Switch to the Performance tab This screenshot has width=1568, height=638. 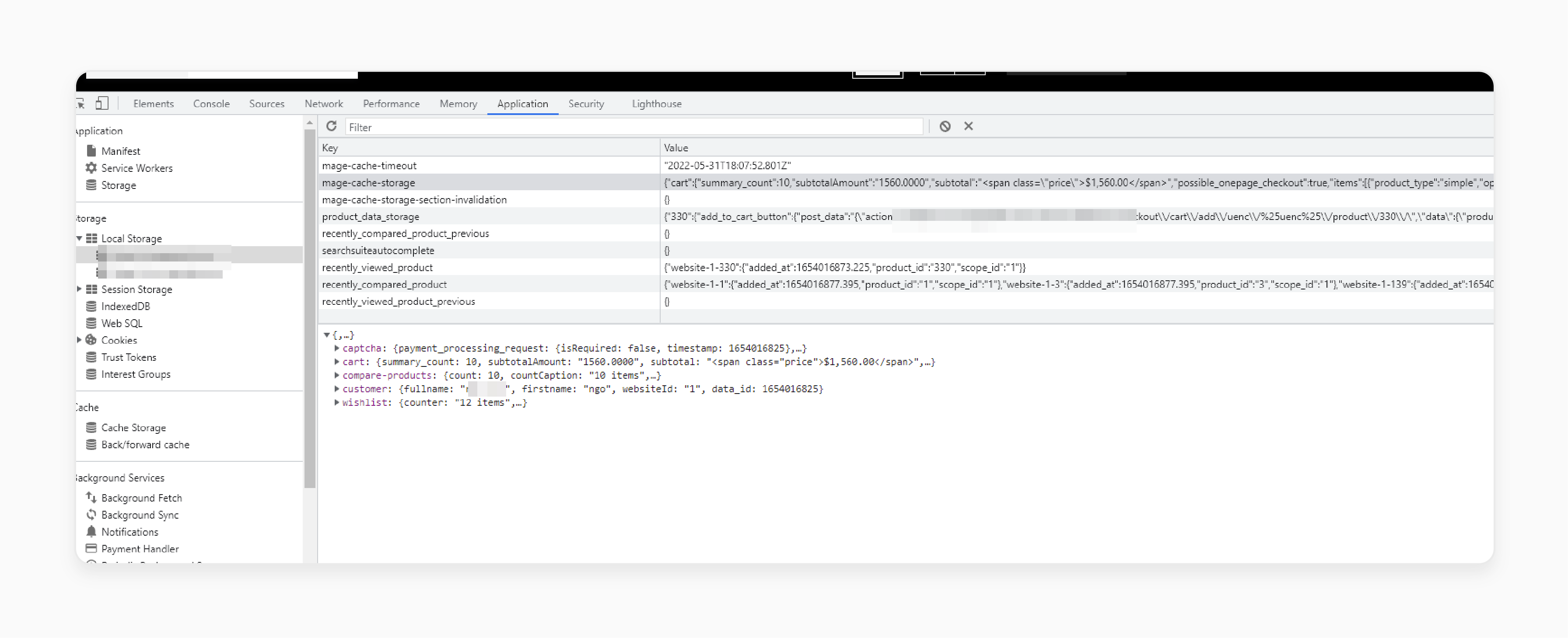[392, 103]
